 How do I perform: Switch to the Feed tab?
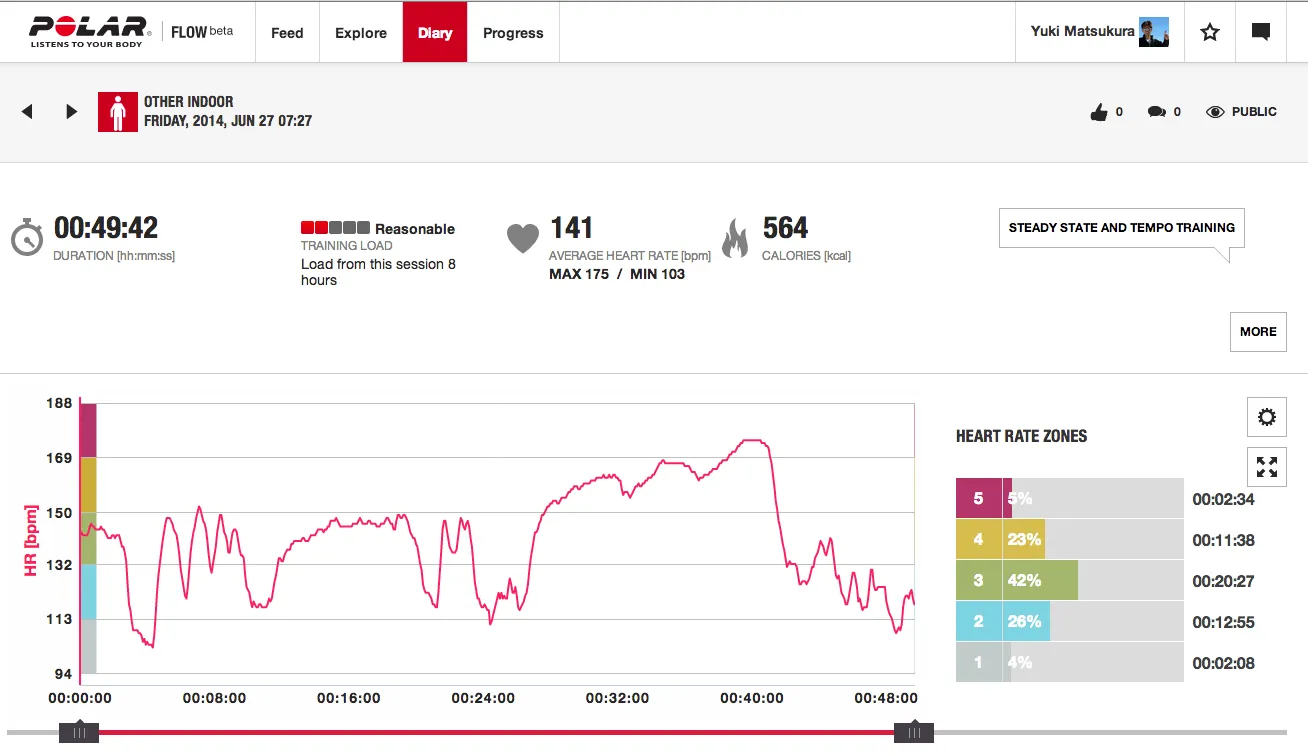pos(287,33)
